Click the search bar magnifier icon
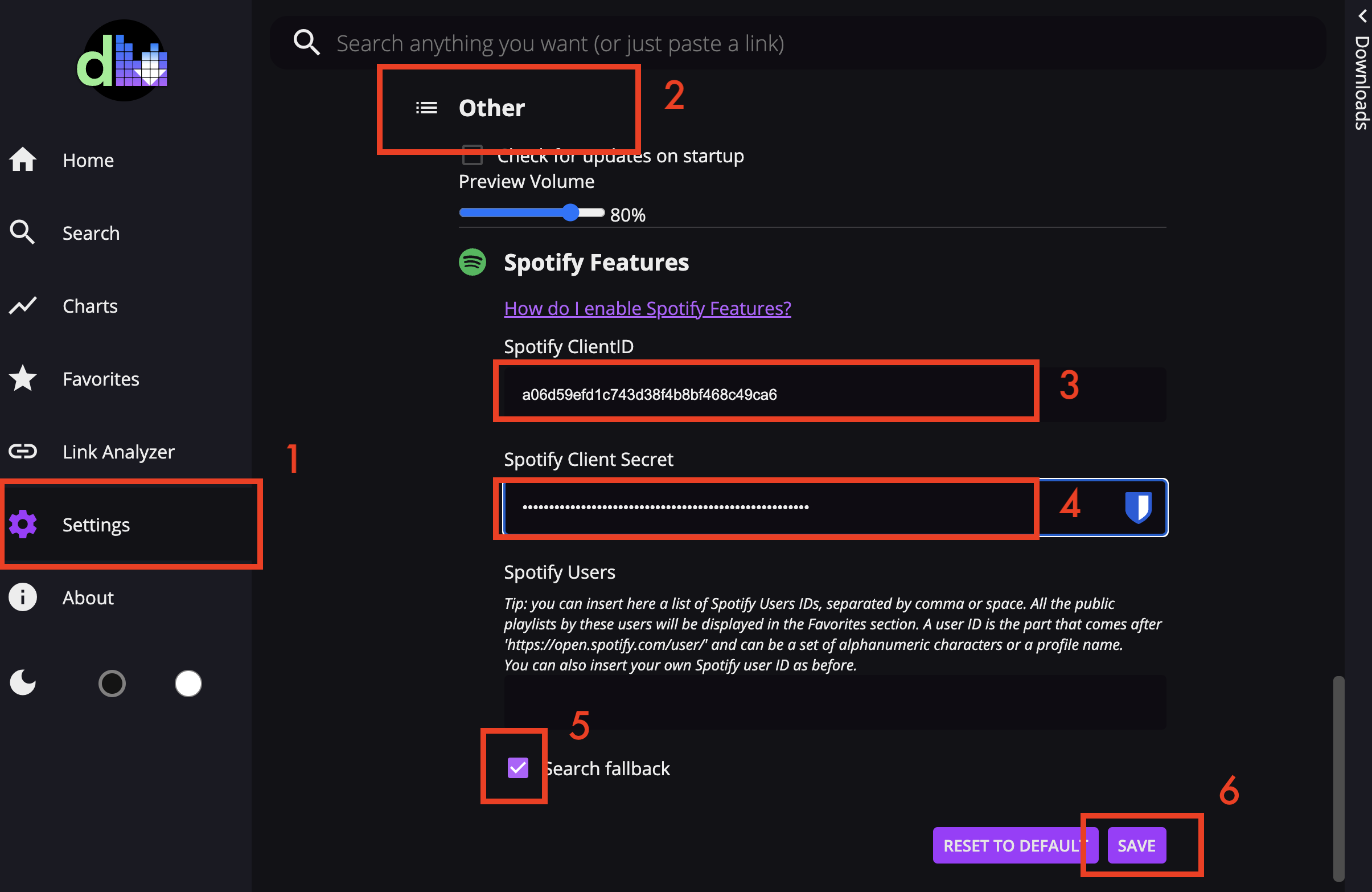 307,43
